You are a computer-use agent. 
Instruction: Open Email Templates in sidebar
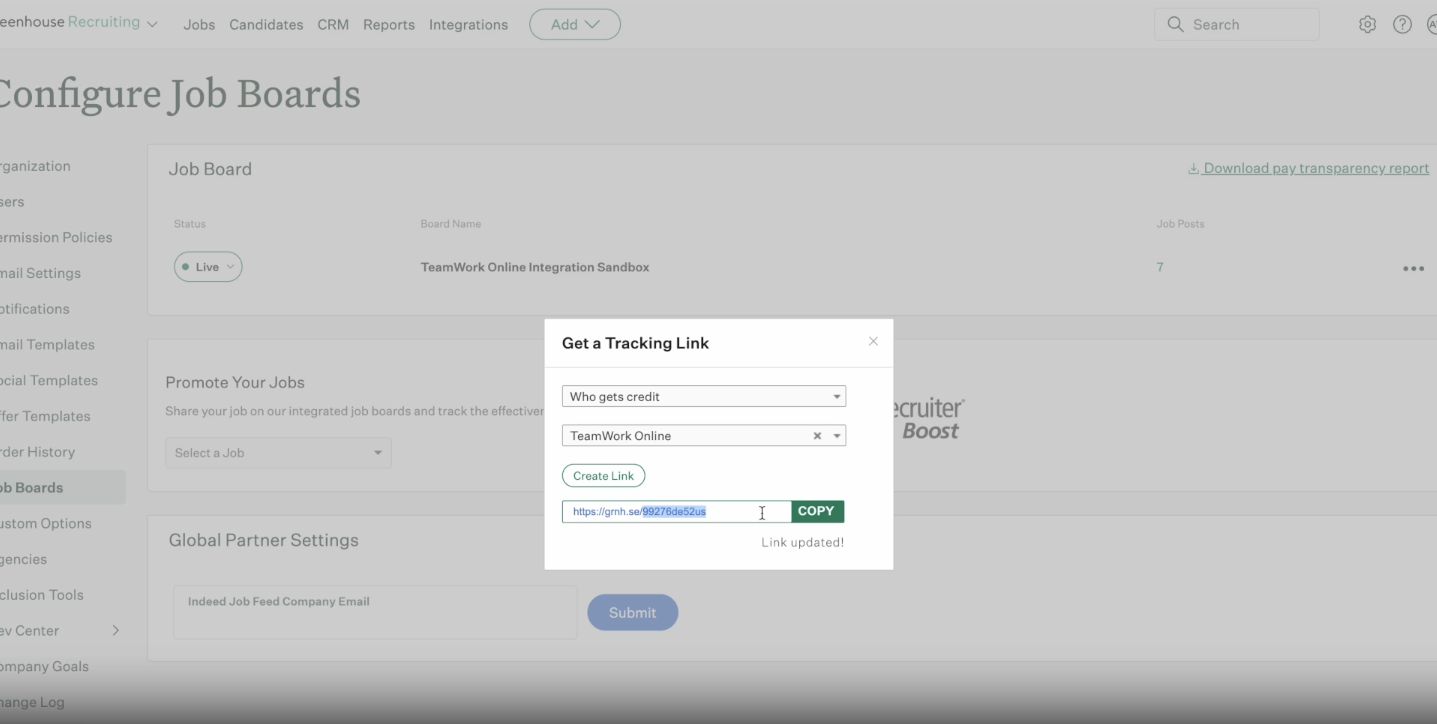click(47, 345)
